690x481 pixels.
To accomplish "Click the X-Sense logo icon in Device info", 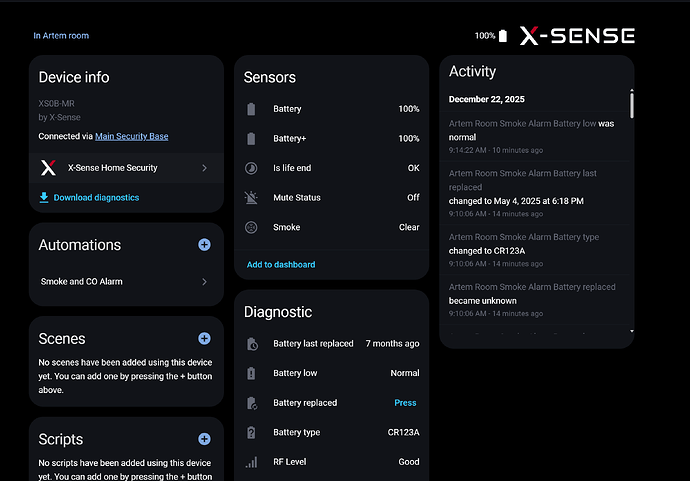I will point(47,168).
